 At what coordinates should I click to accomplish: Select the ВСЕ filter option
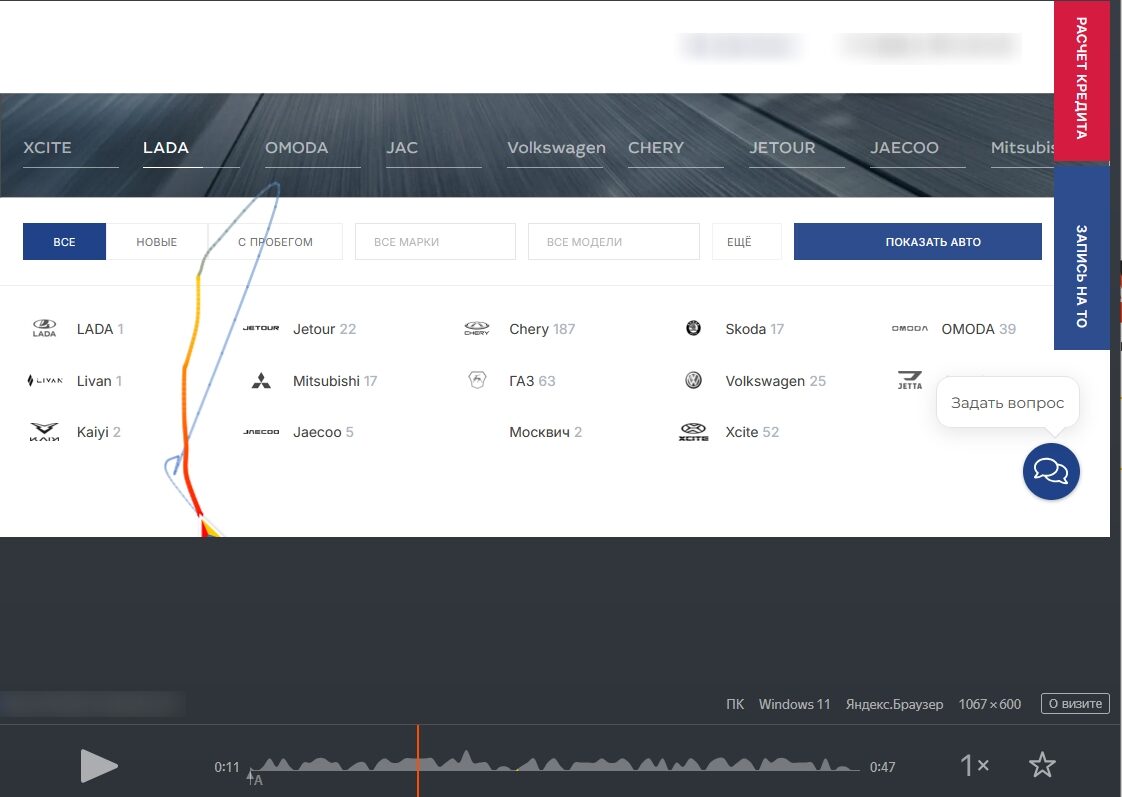[x=64, y=242]
